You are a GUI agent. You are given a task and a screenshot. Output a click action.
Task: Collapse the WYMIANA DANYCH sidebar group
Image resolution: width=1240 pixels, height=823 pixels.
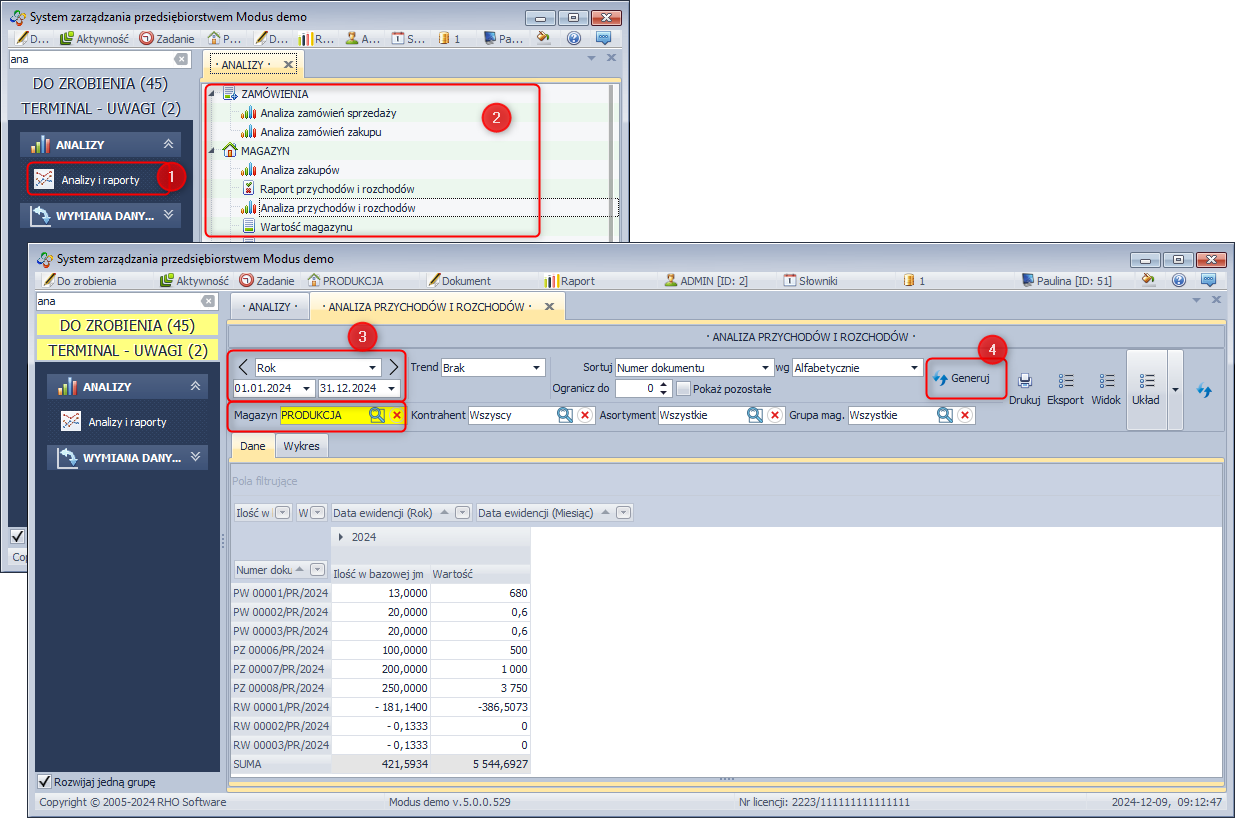point(195,457)
